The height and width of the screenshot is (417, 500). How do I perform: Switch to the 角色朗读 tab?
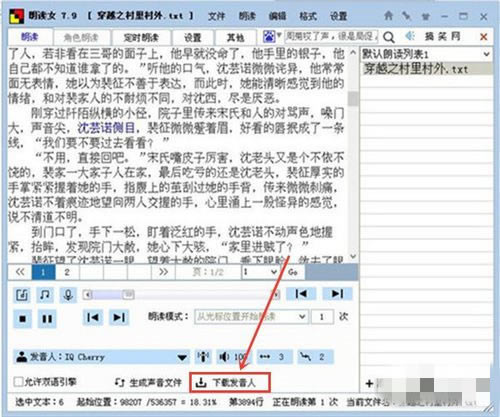tap(81, 37)
